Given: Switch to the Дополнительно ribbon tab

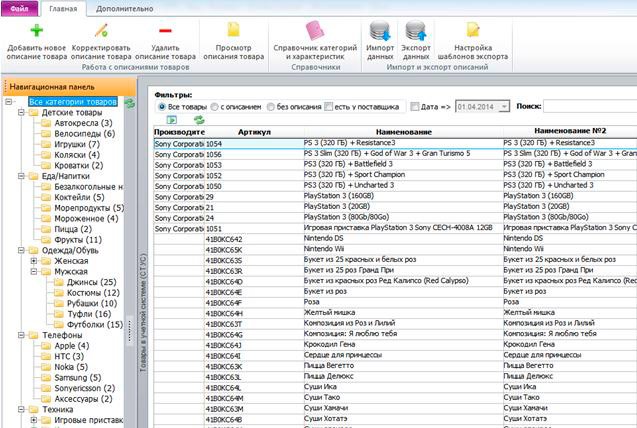Looking at the screenshot, I should [x=124, y=9].
